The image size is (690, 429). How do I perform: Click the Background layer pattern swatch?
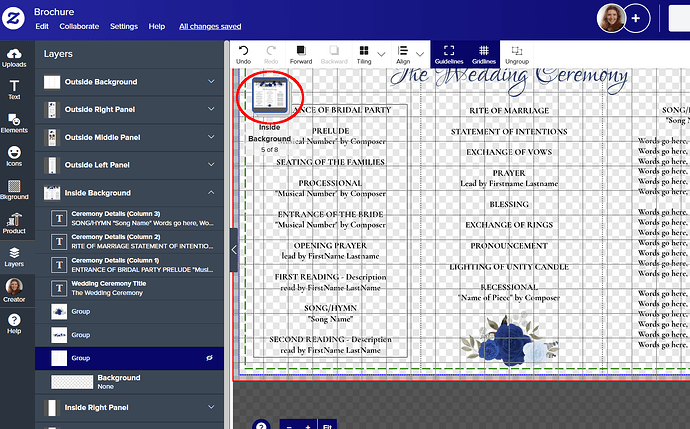click(72, 381)
